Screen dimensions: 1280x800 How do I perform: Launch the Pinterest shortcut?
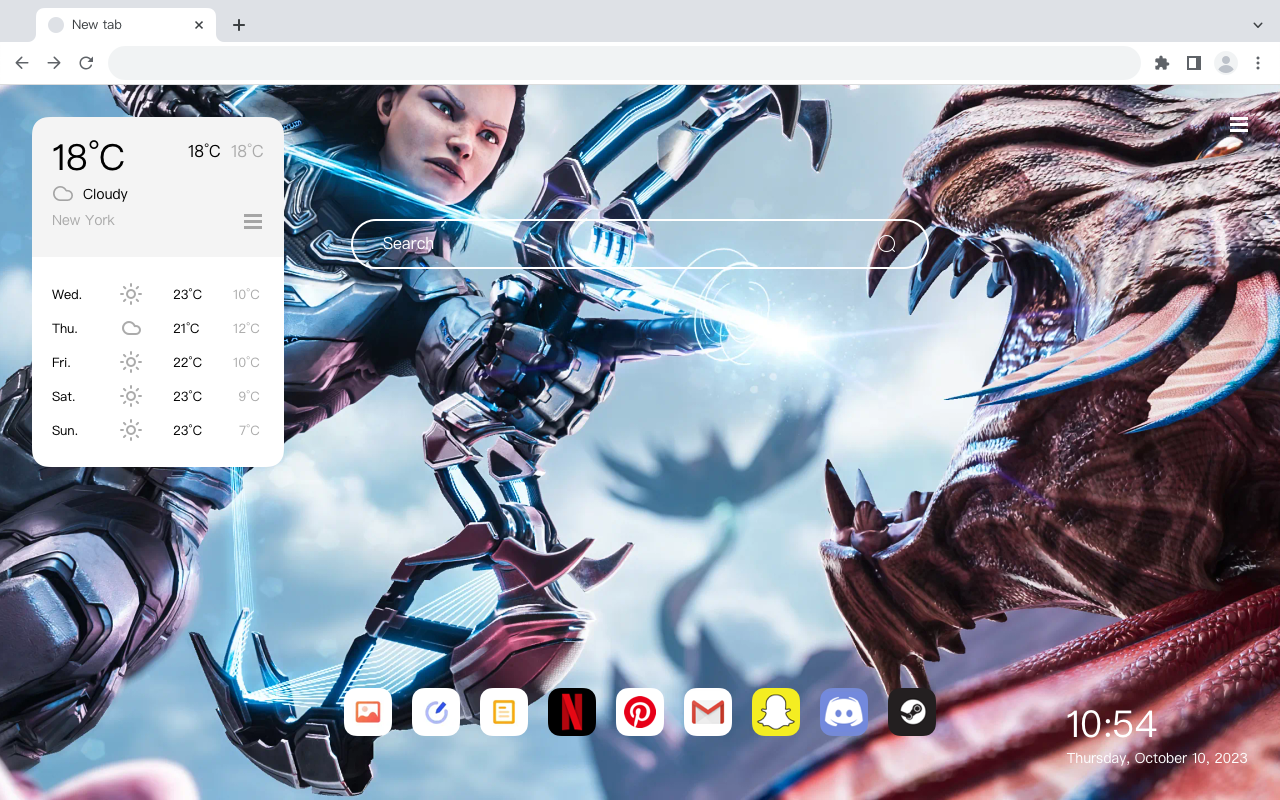[x=640, y=712]
